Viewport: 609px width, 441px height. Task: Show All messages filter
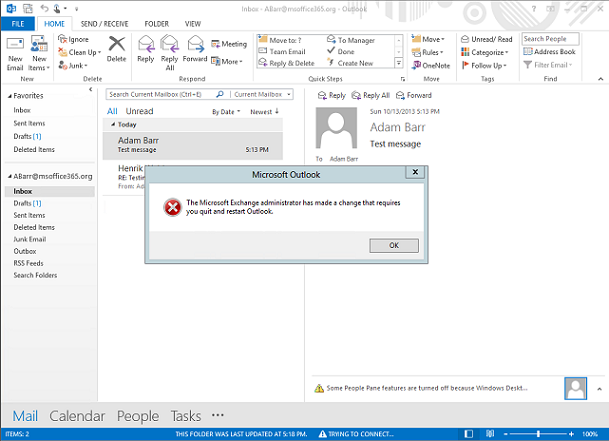coord(112,112)
